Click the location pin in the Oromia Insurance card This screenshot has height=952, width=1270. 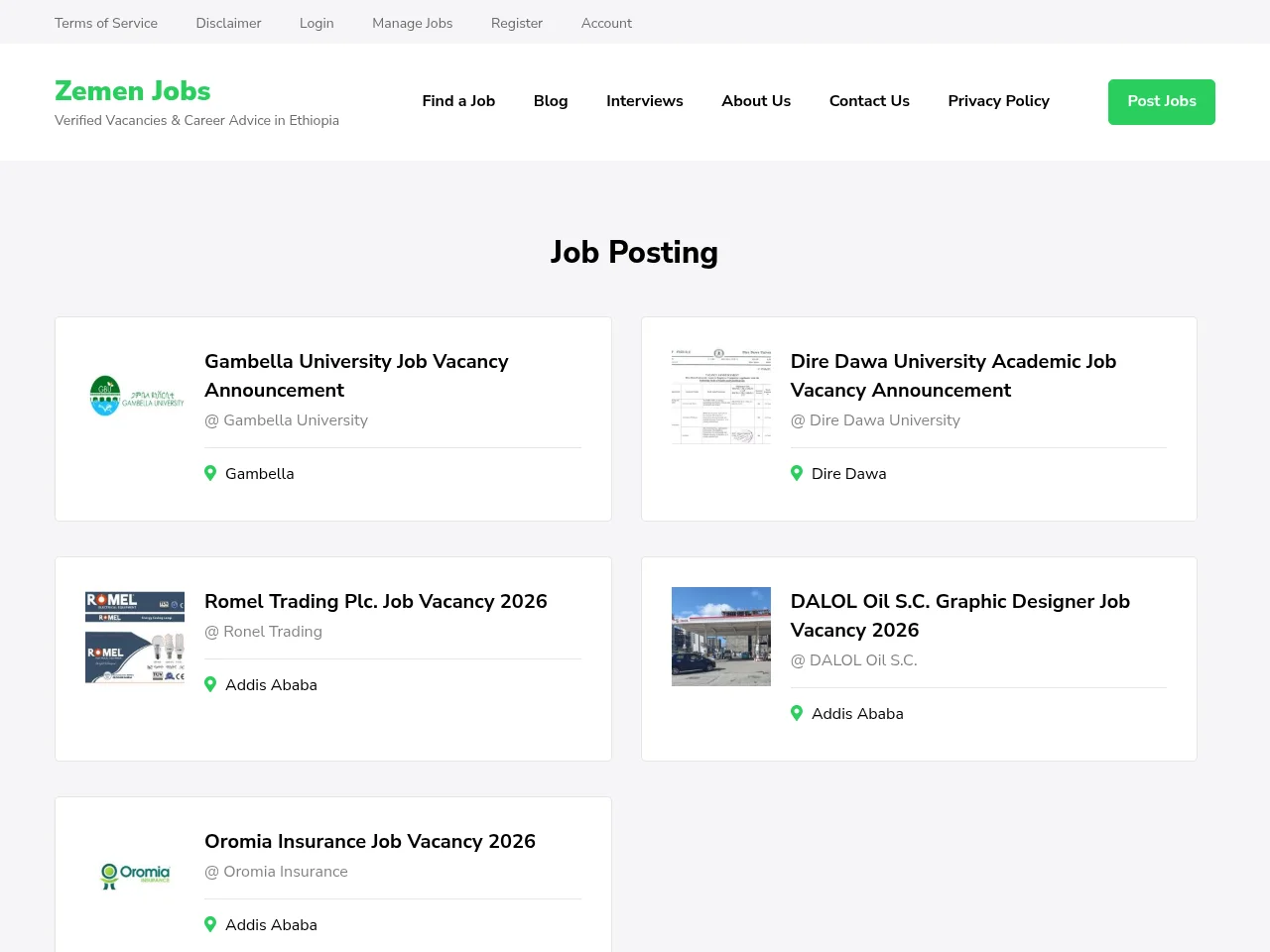point(210,924)
